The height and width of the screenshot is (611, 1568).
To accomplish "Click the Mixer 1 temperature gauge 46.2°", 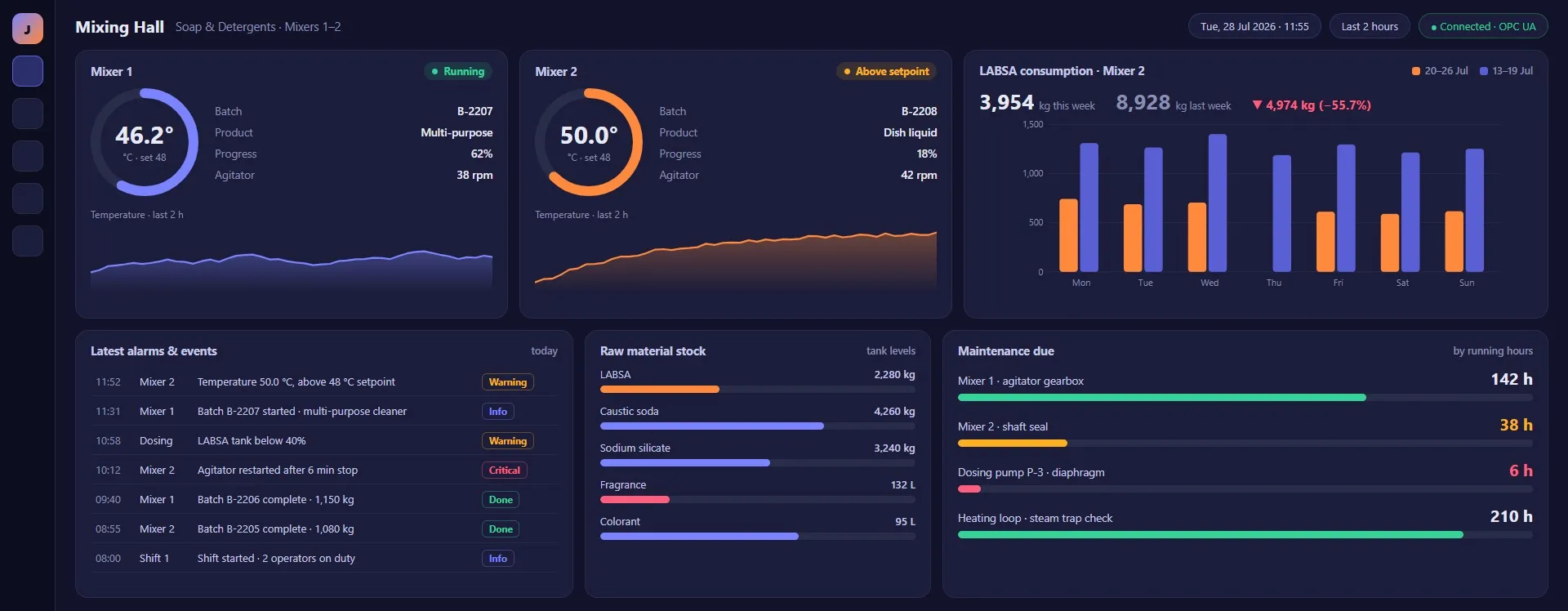I will (145, 142).
